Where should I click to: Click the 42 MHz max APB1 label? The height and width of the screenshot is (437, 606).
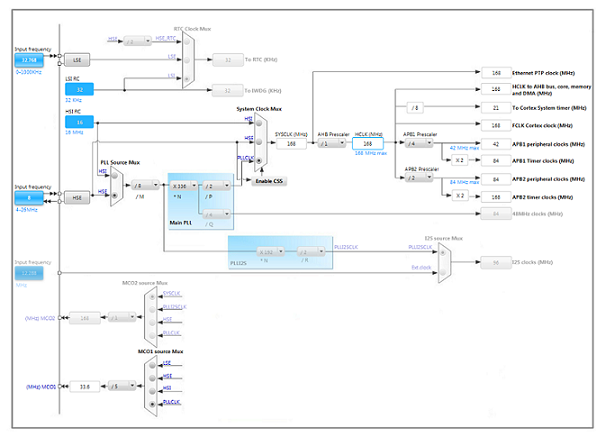coord(464,148)
